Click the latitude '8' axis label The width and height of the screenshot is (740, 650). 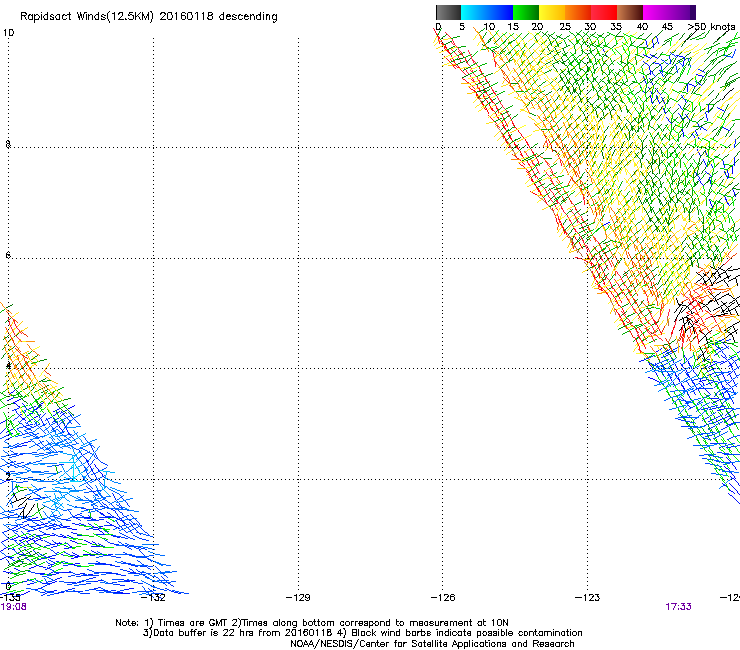8,144
